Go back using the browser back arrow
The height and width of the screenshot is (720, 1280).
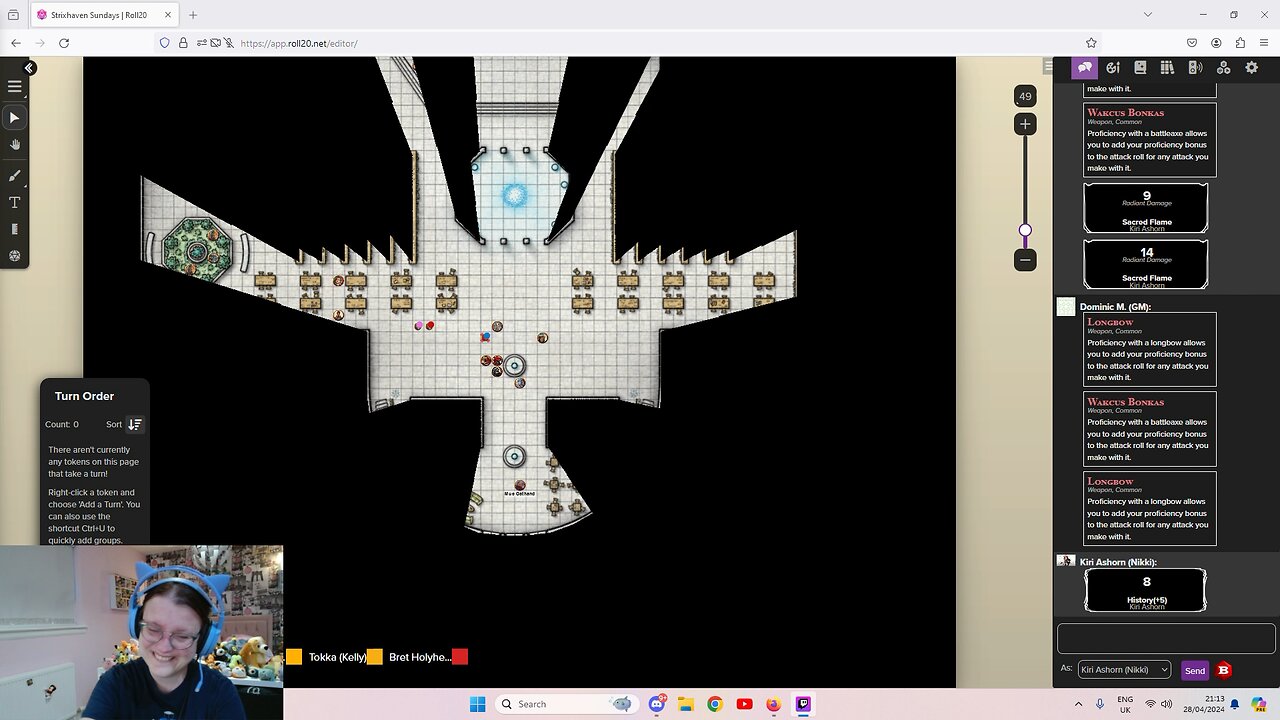16,43
